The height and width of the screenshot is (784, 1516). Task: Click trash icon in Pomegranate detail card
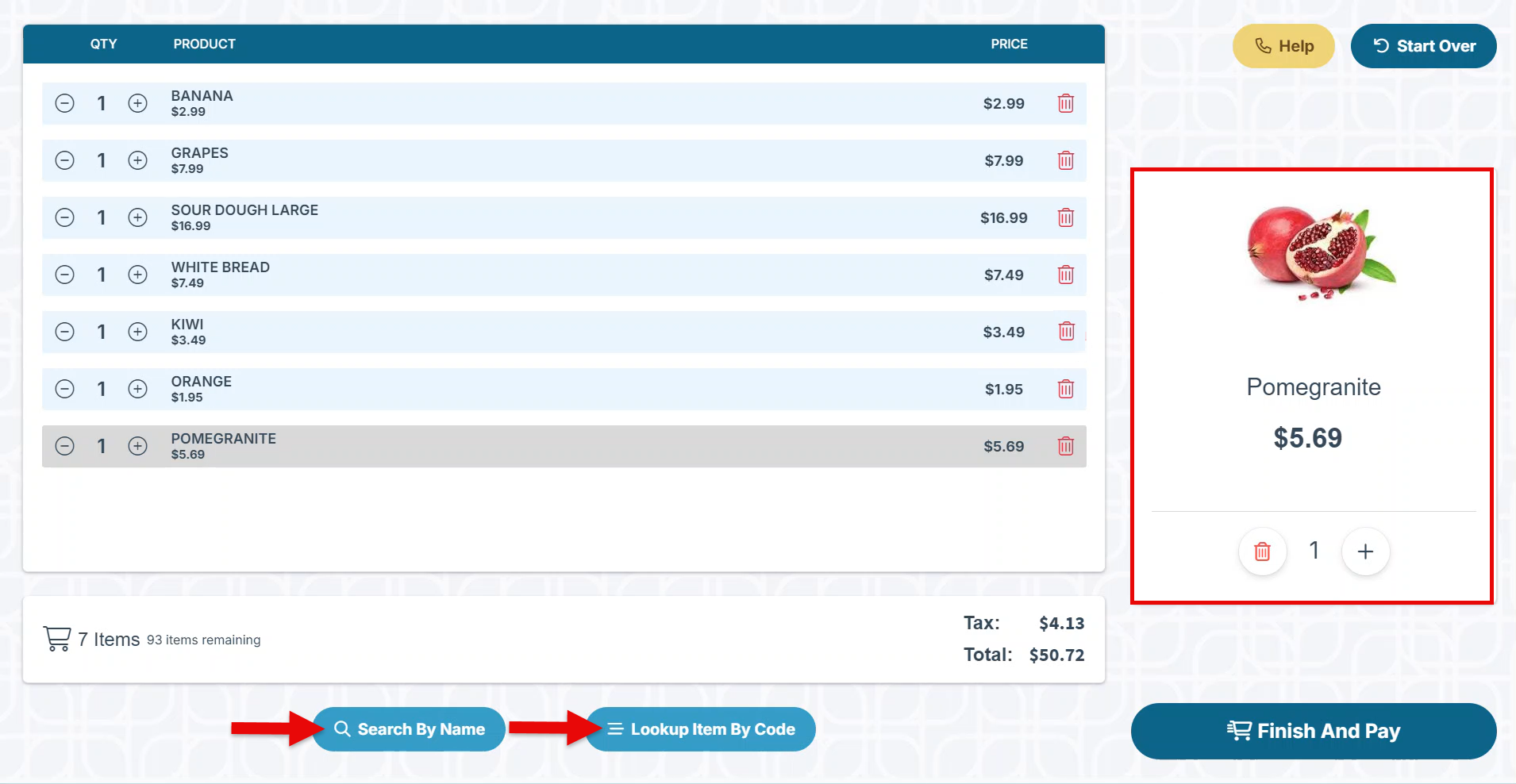[1262, 551]
